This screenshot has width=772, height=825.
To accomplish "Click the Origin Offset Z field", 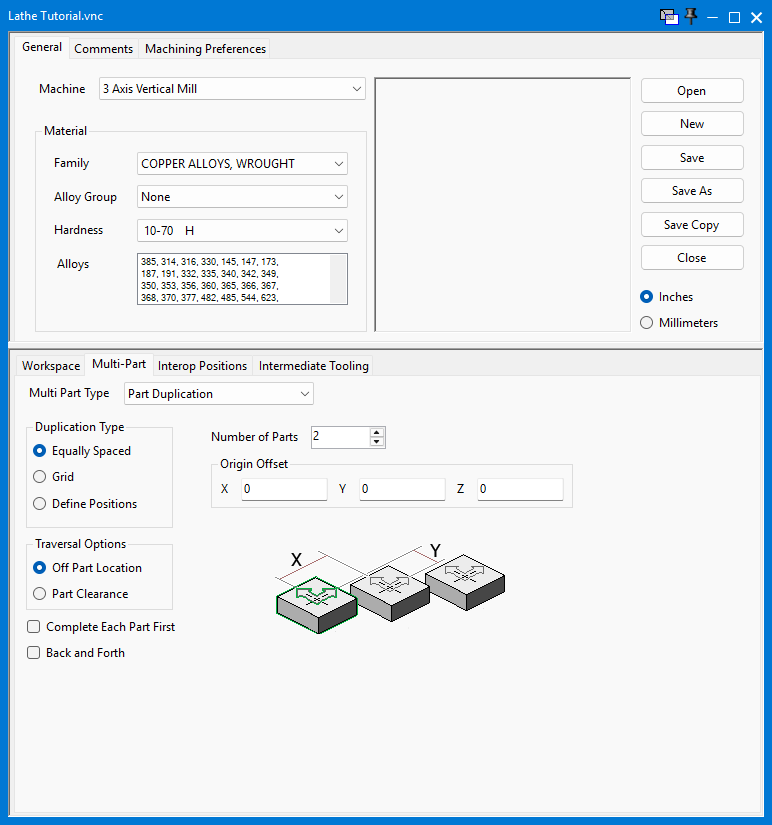I will point(520,489).
